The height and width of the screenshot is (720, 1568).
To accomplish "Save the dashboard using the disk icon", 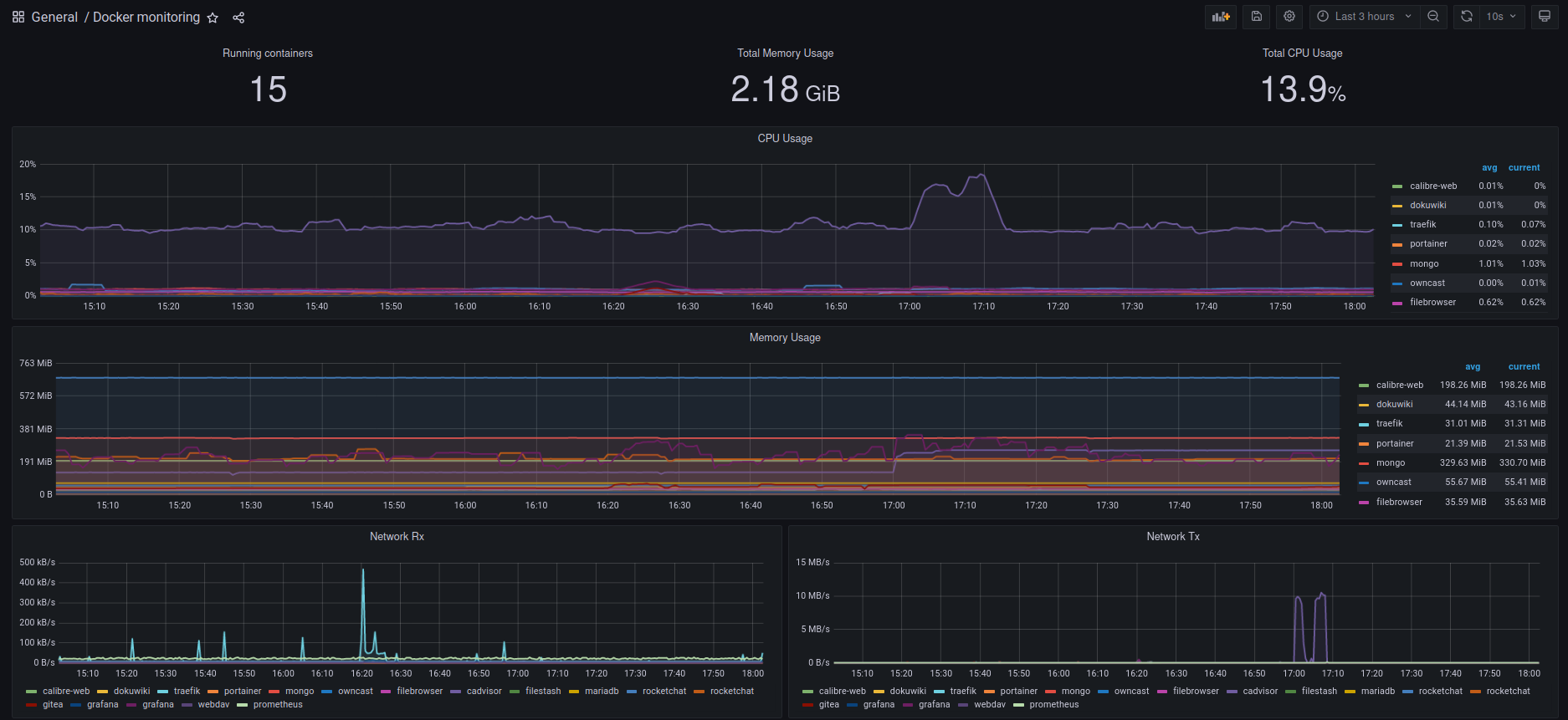I will (x=1256, y=17).
